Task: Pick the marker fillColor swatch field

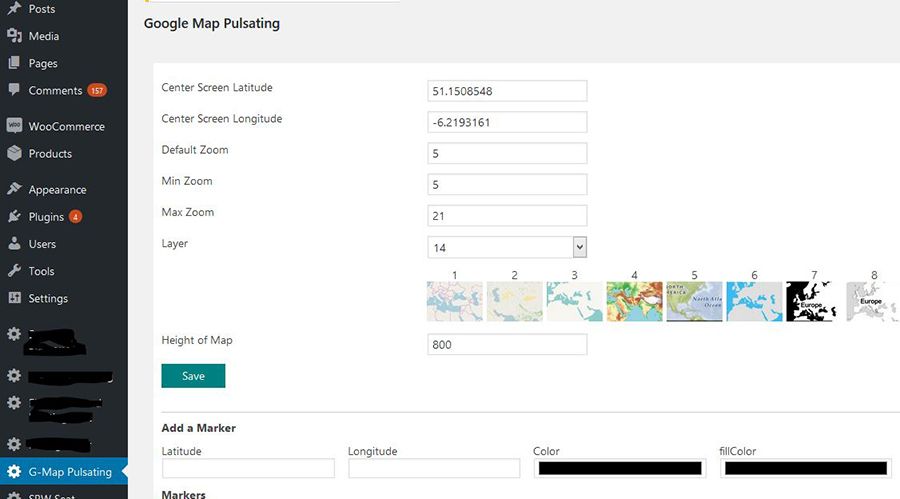Action: [805, 468]
